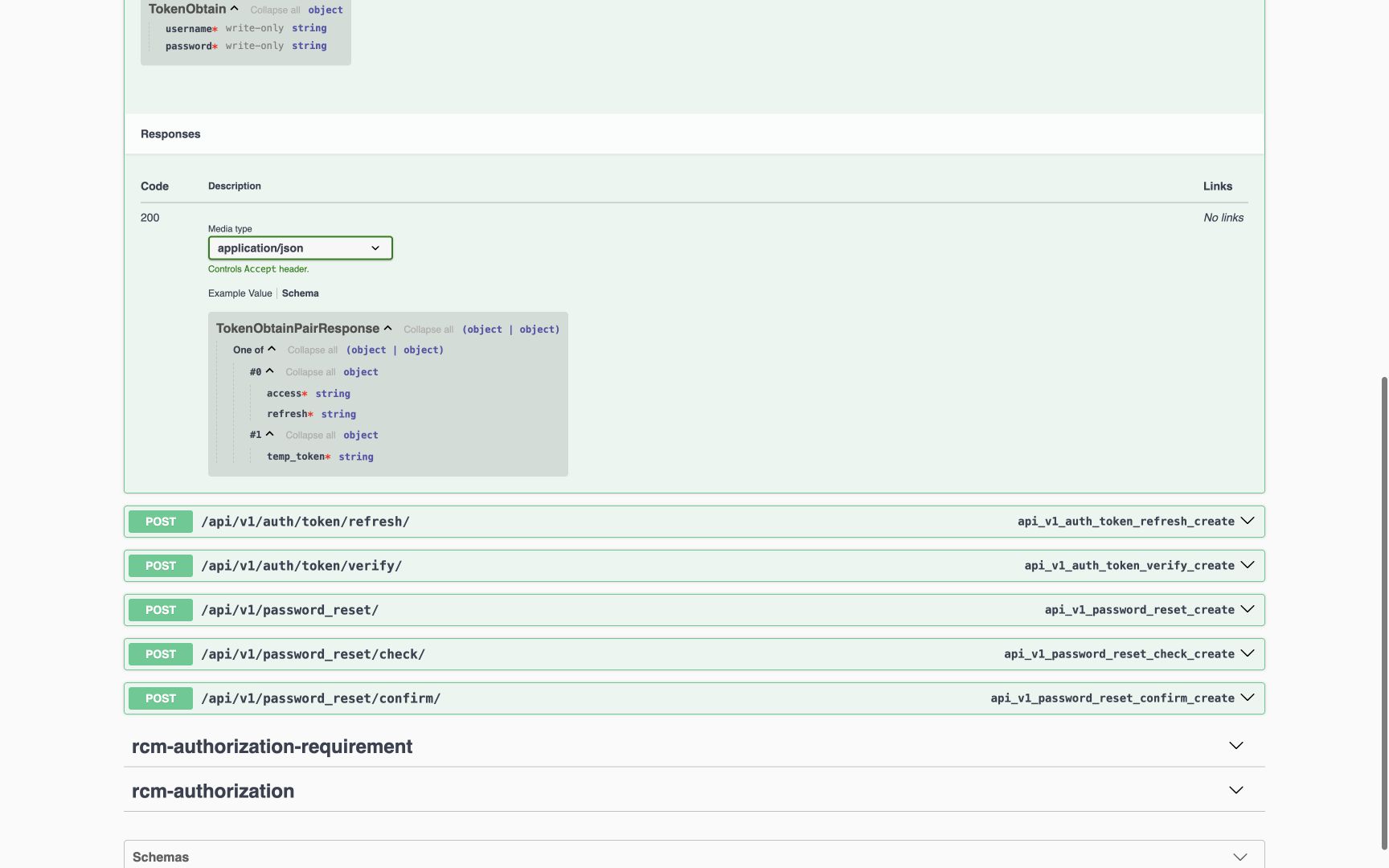This screenshot has width=1389, height=868.
Task: Click chevron for api_v1_password_reset_confirm_create
Action: point(1248,698)
